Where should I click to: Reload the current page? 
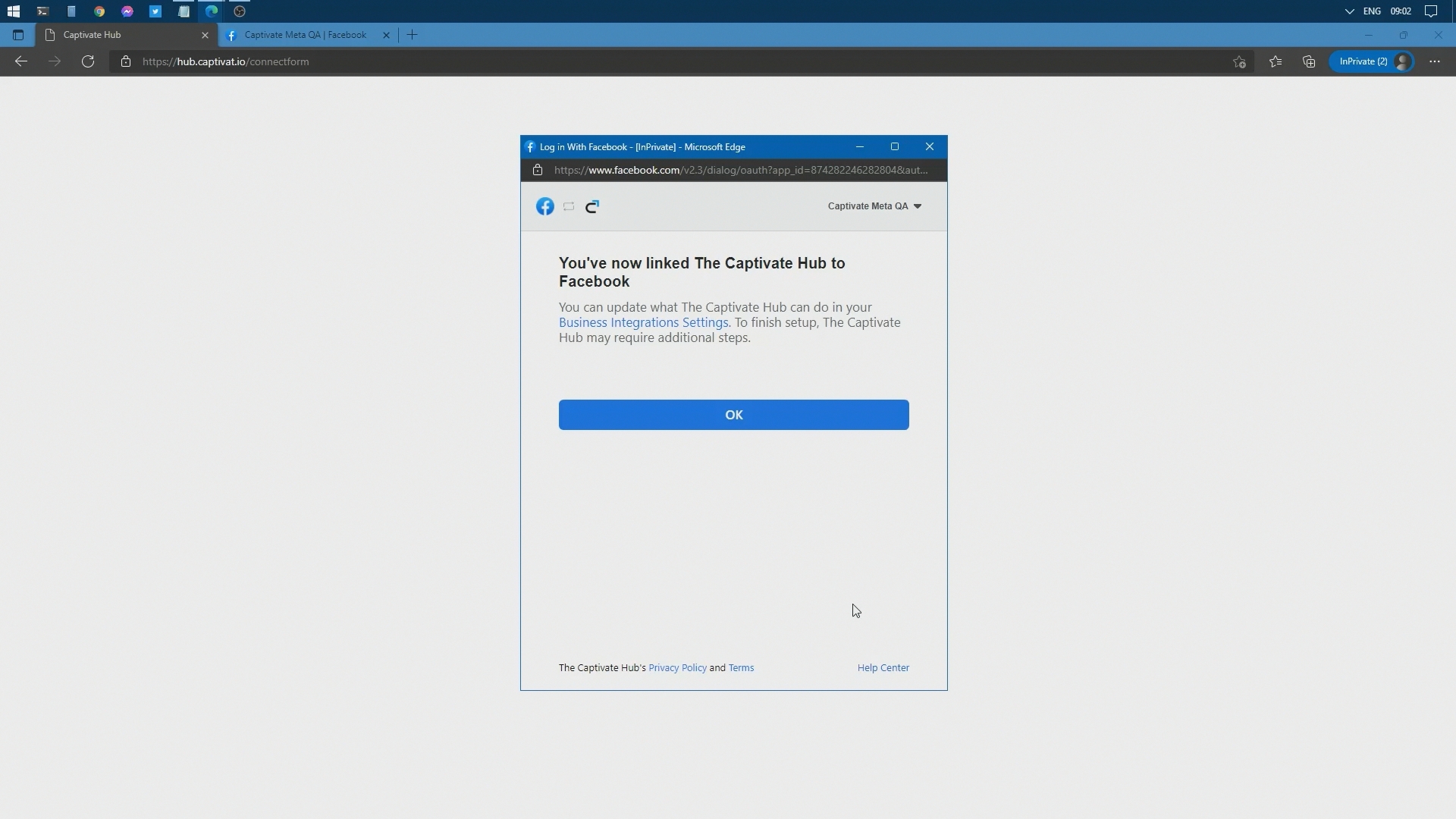pos(88,61)
